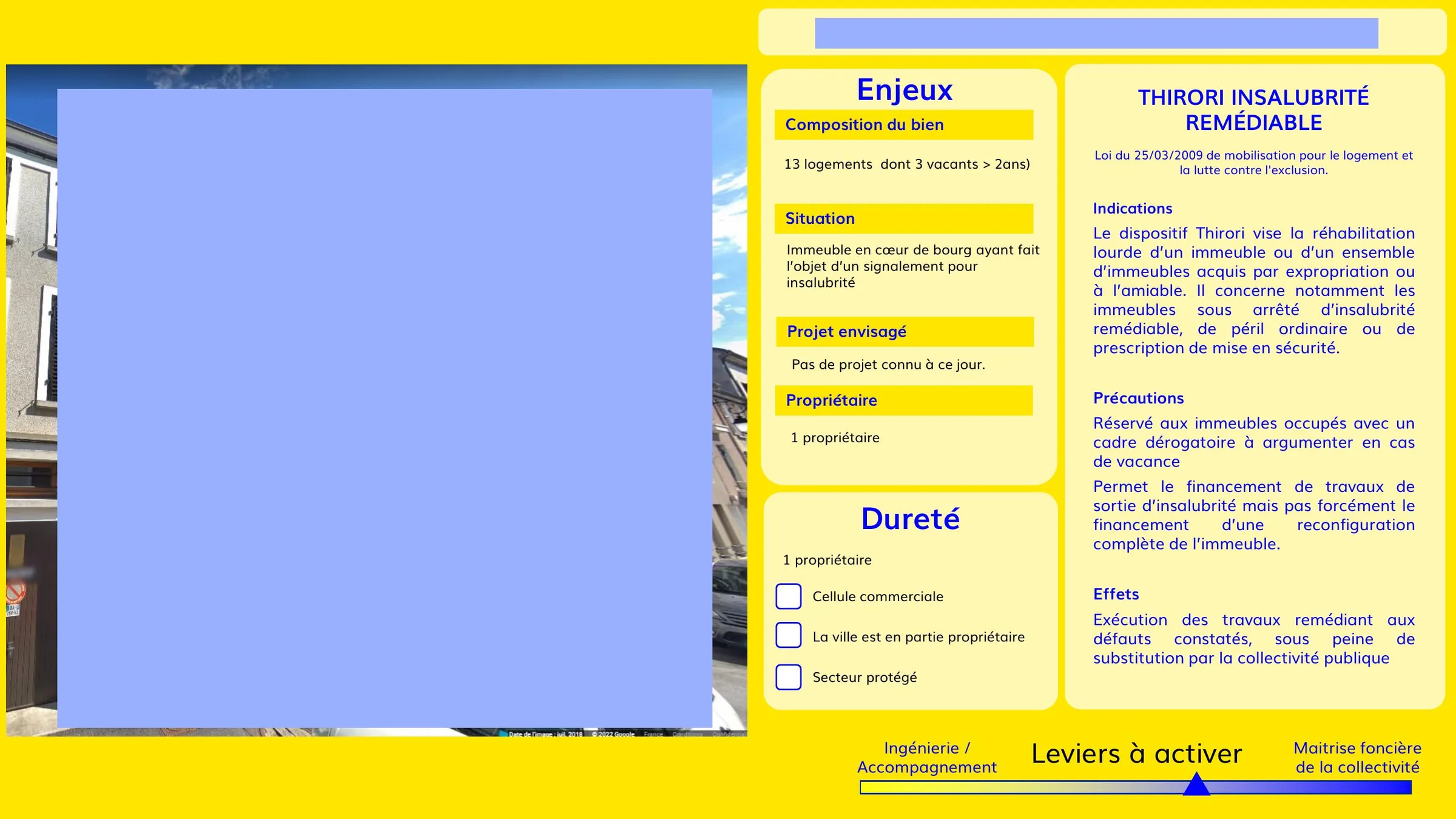
Task: Click the blue title bar at top
Action: pos(1096,33)
